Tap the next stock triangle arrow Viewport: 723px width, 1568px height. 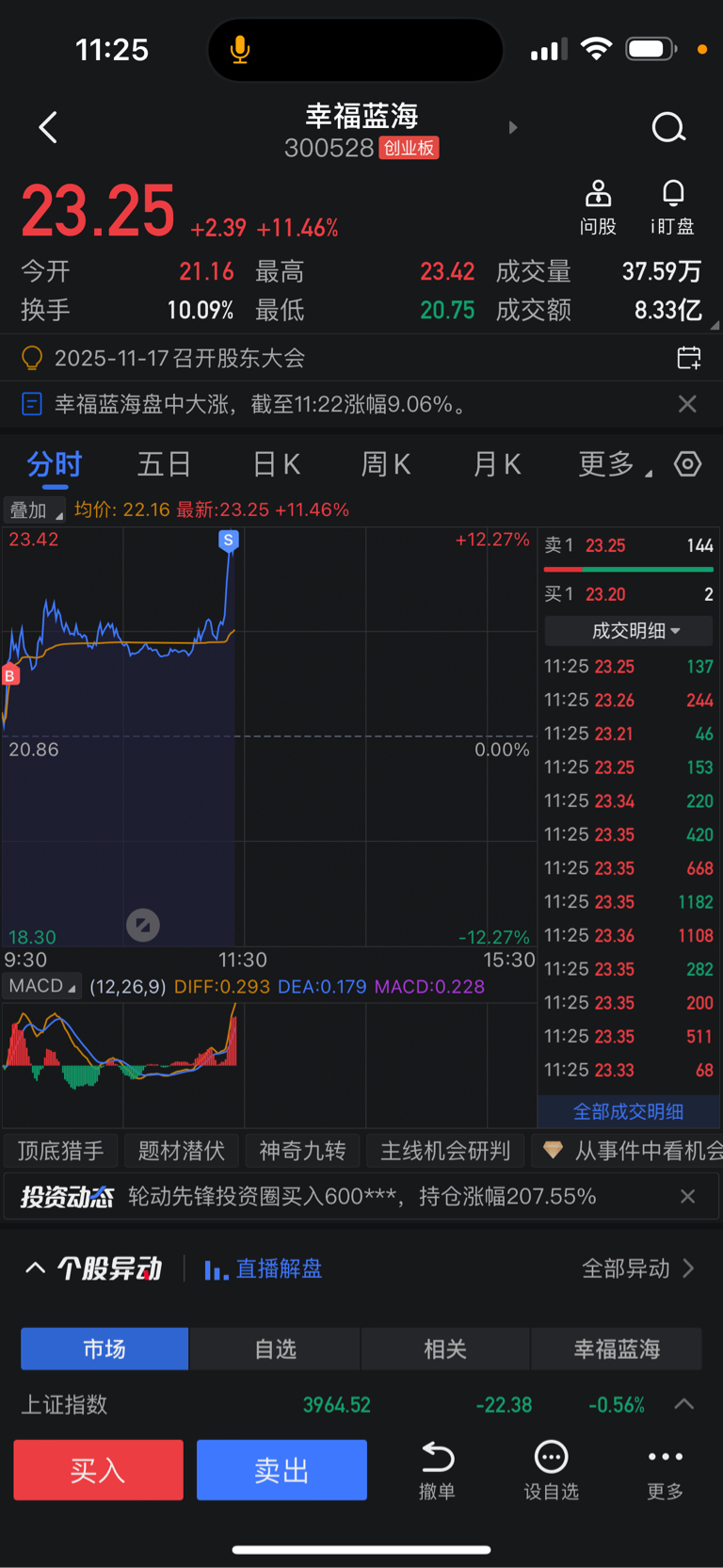coord(513,127)
